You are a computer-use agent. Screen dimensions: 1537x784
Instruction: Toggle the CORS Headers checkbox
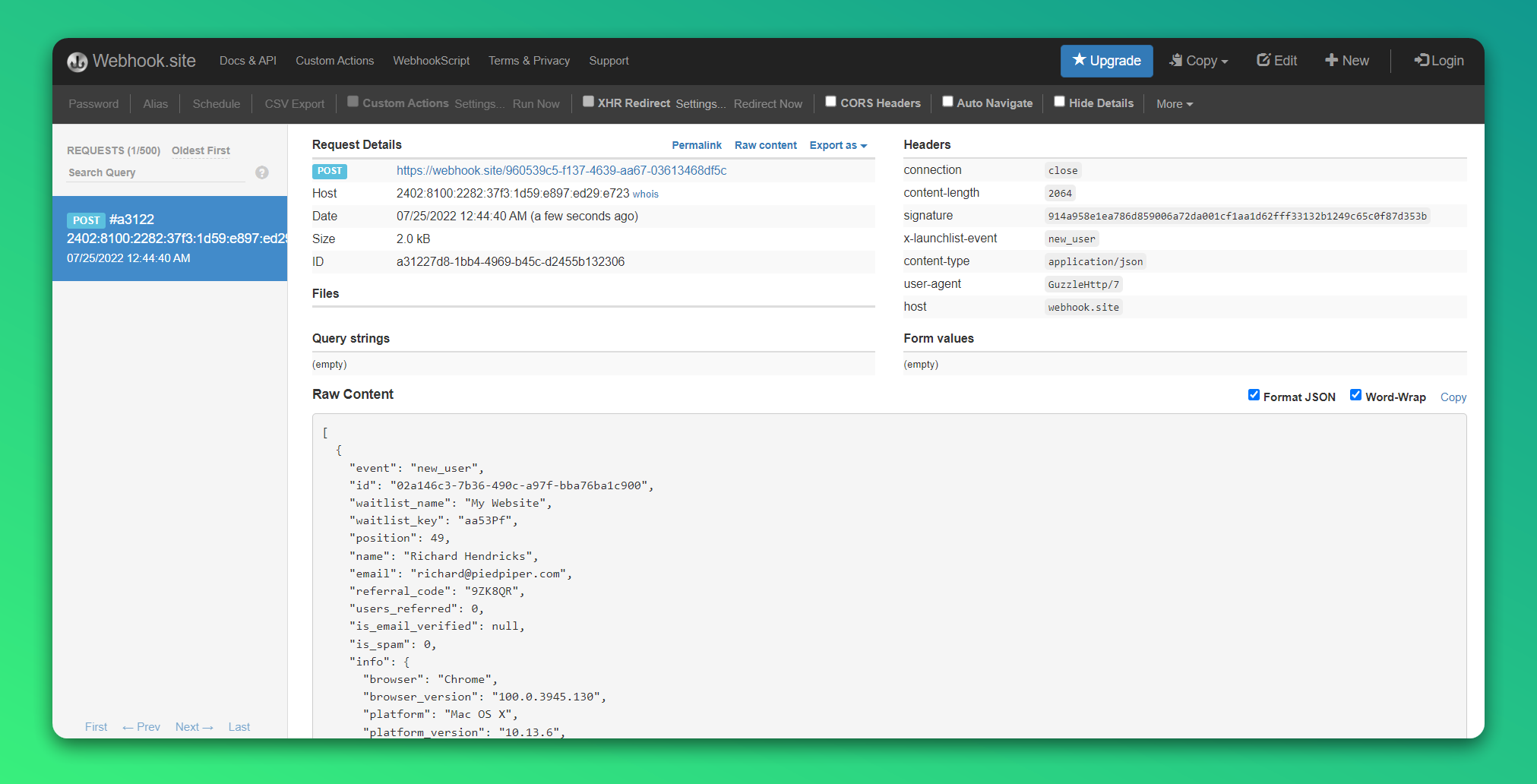[x=830, y=102]
